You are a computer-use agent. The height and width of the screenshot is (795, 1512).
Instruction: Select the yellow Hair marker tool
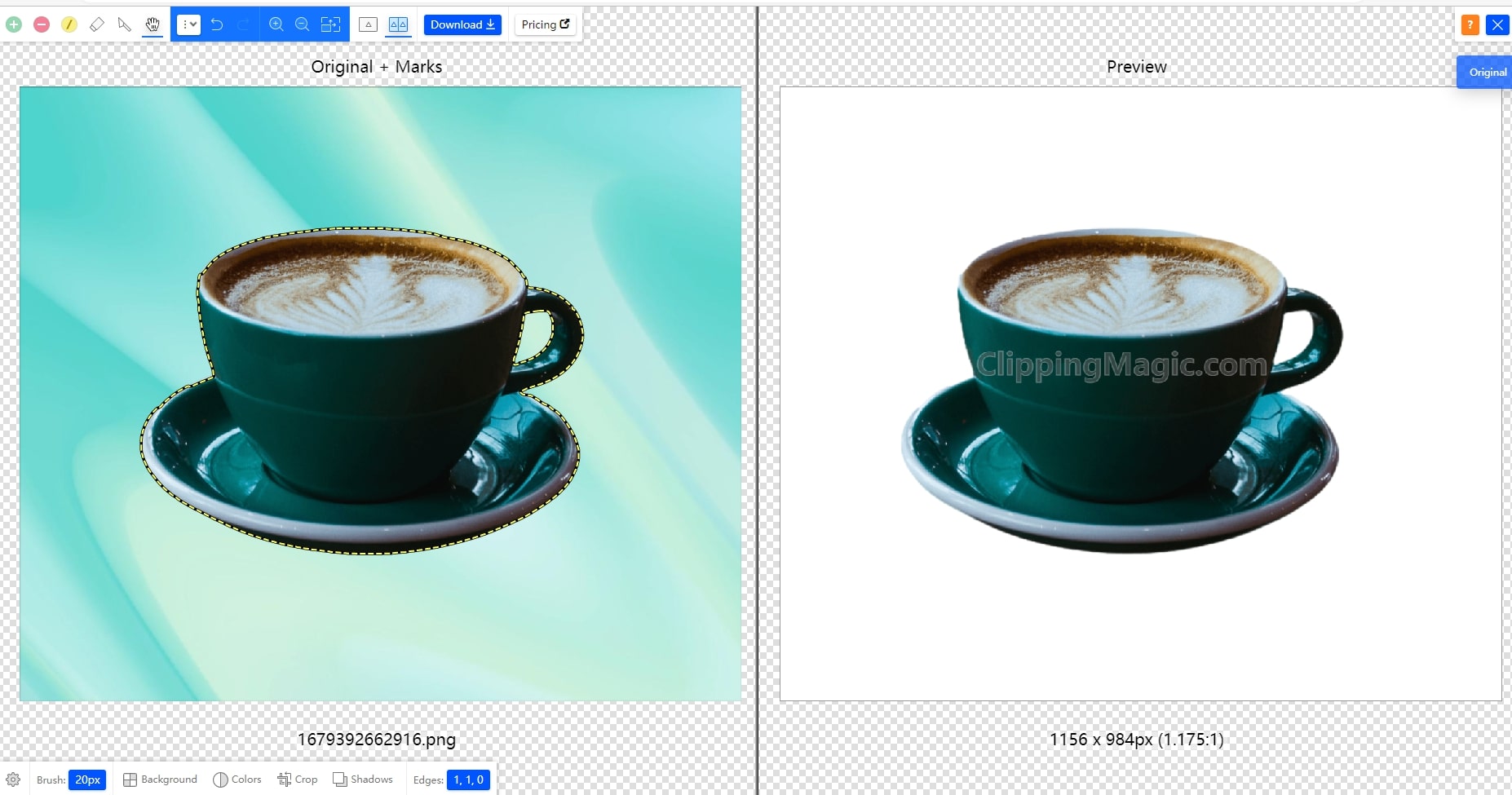pos(69,24)
